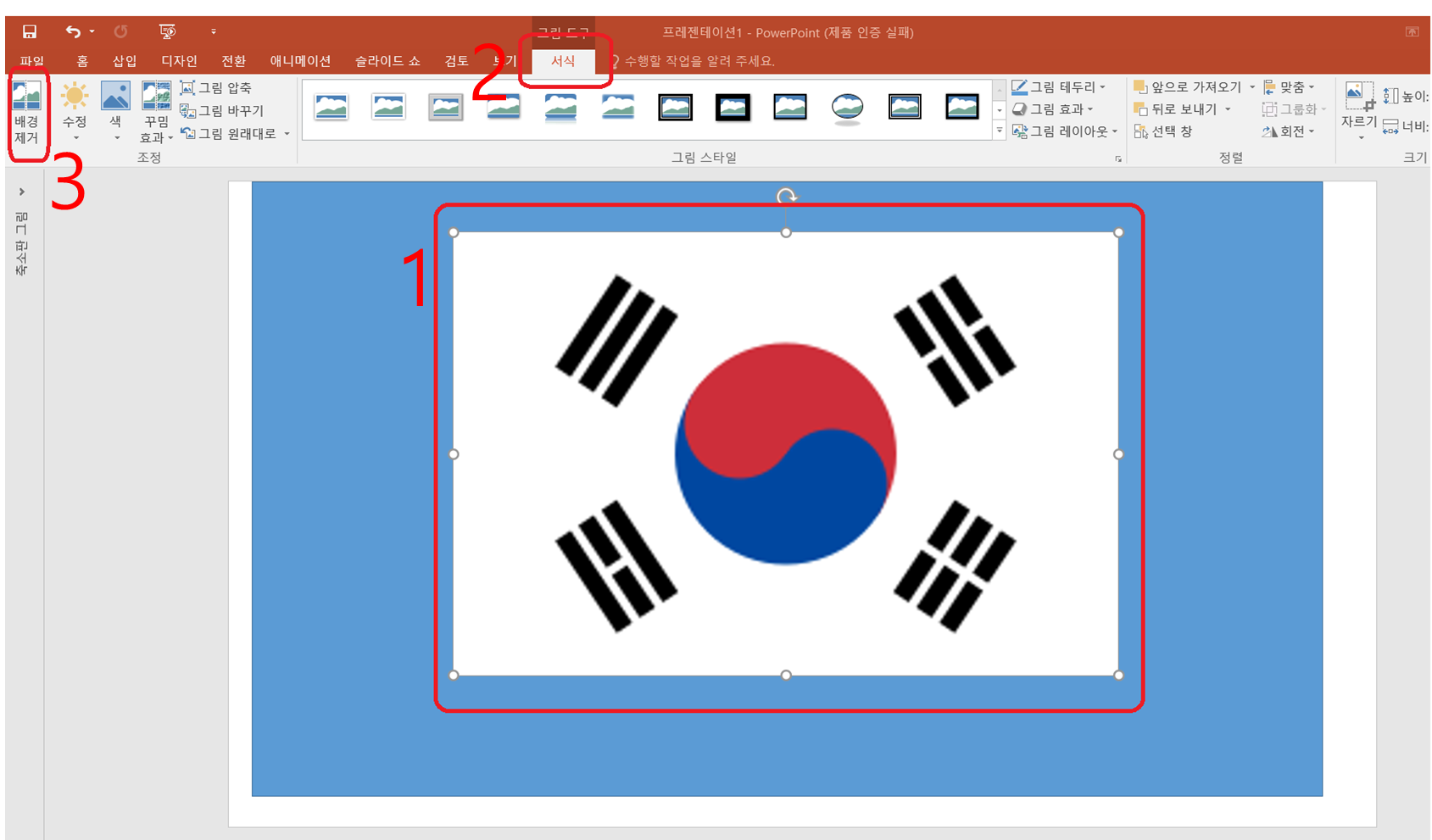Screen dimensions: 1432x840
Task: Apply first picture style, simple white frame
Action: (x=332, y=108)
